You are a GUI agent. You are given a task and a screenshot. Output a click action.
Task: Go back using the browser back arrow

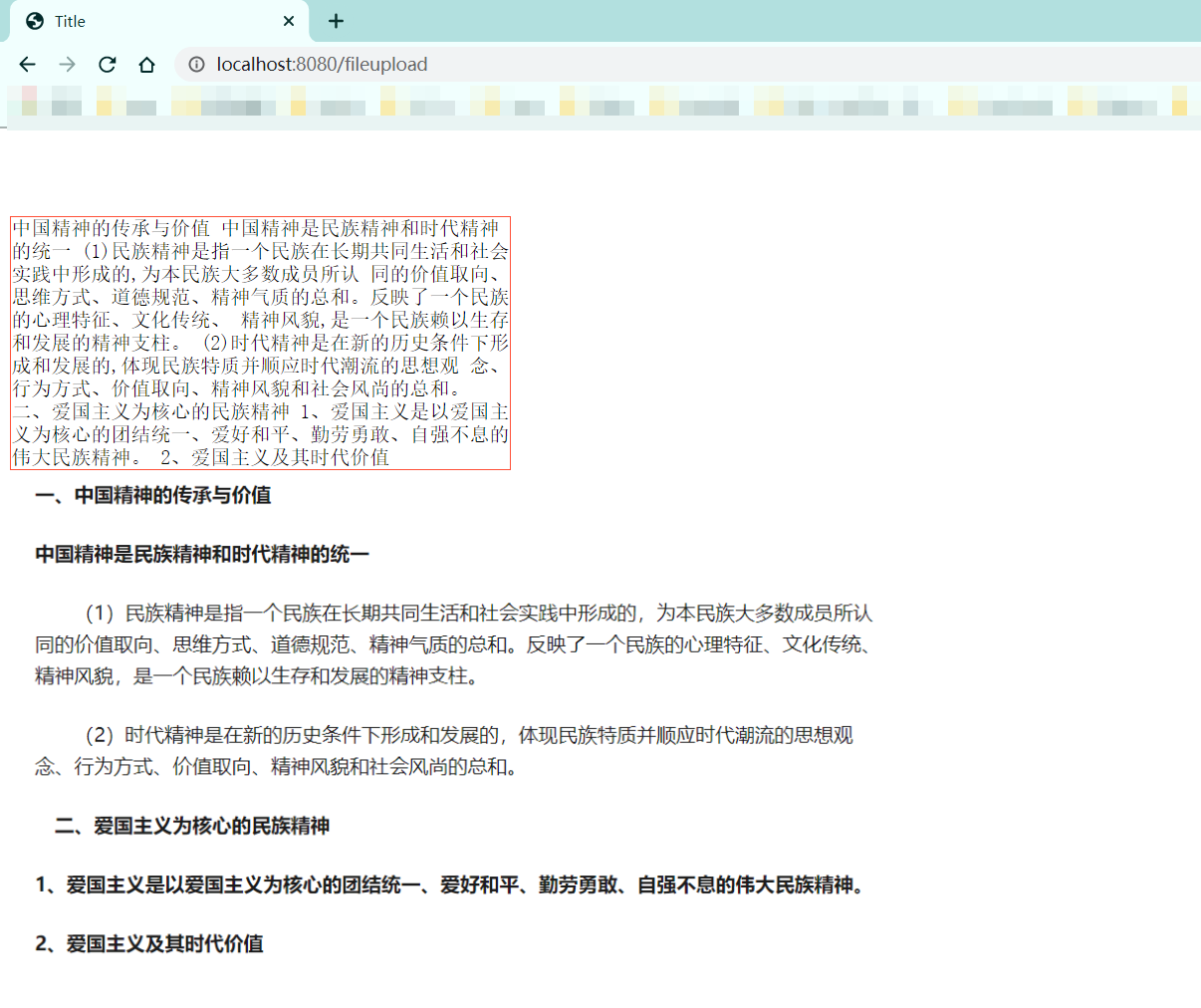(27, 64)
